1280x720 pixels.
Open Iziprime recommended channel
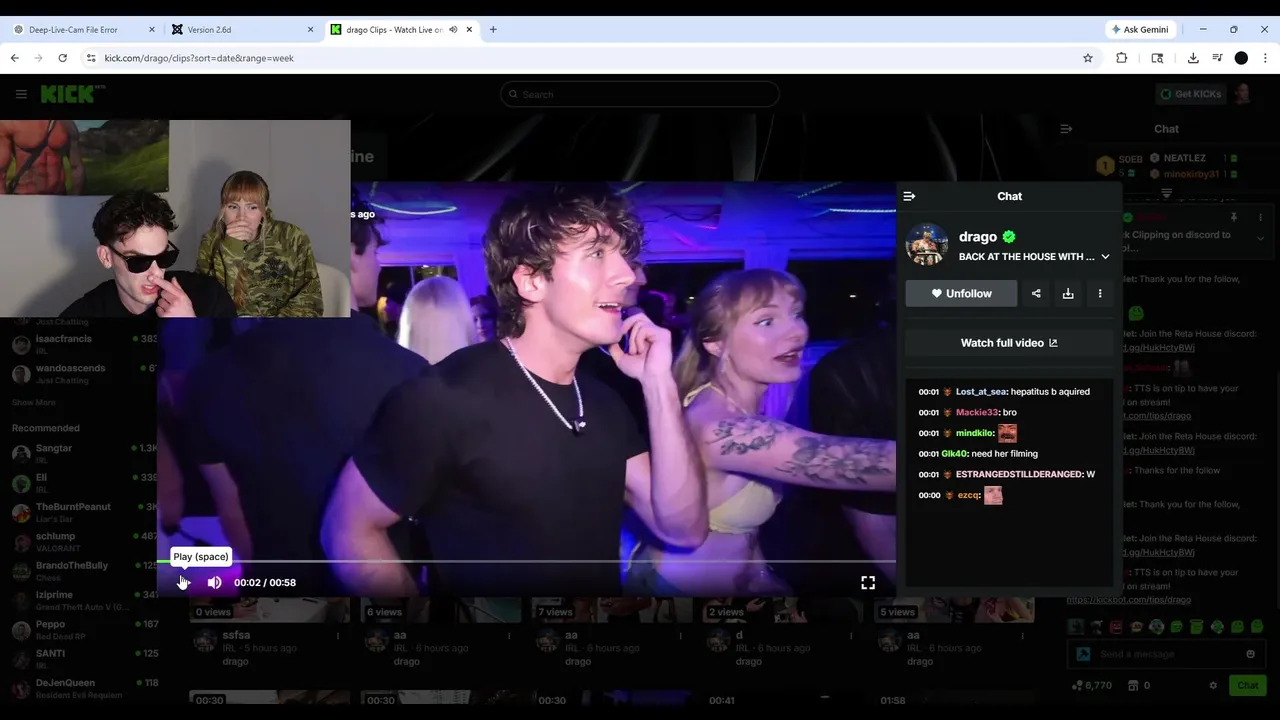[85, 600]
